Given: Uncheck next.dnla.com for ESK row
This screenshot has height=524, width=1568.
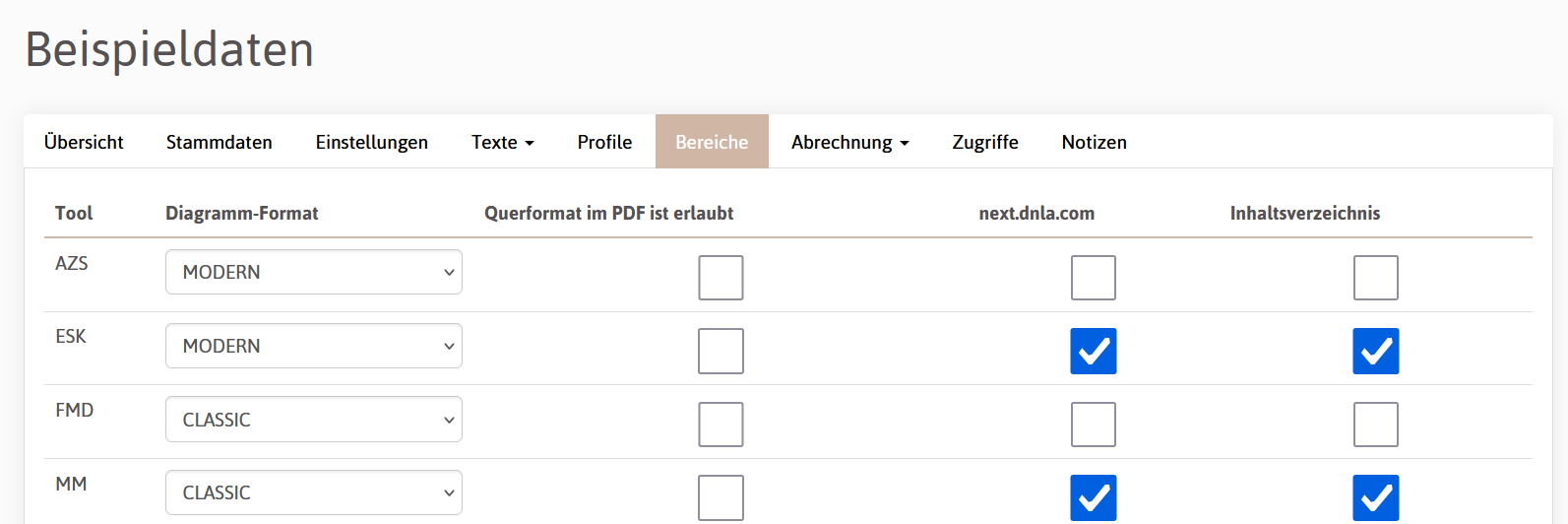Looking at the screenshot, I should 1094,352.
